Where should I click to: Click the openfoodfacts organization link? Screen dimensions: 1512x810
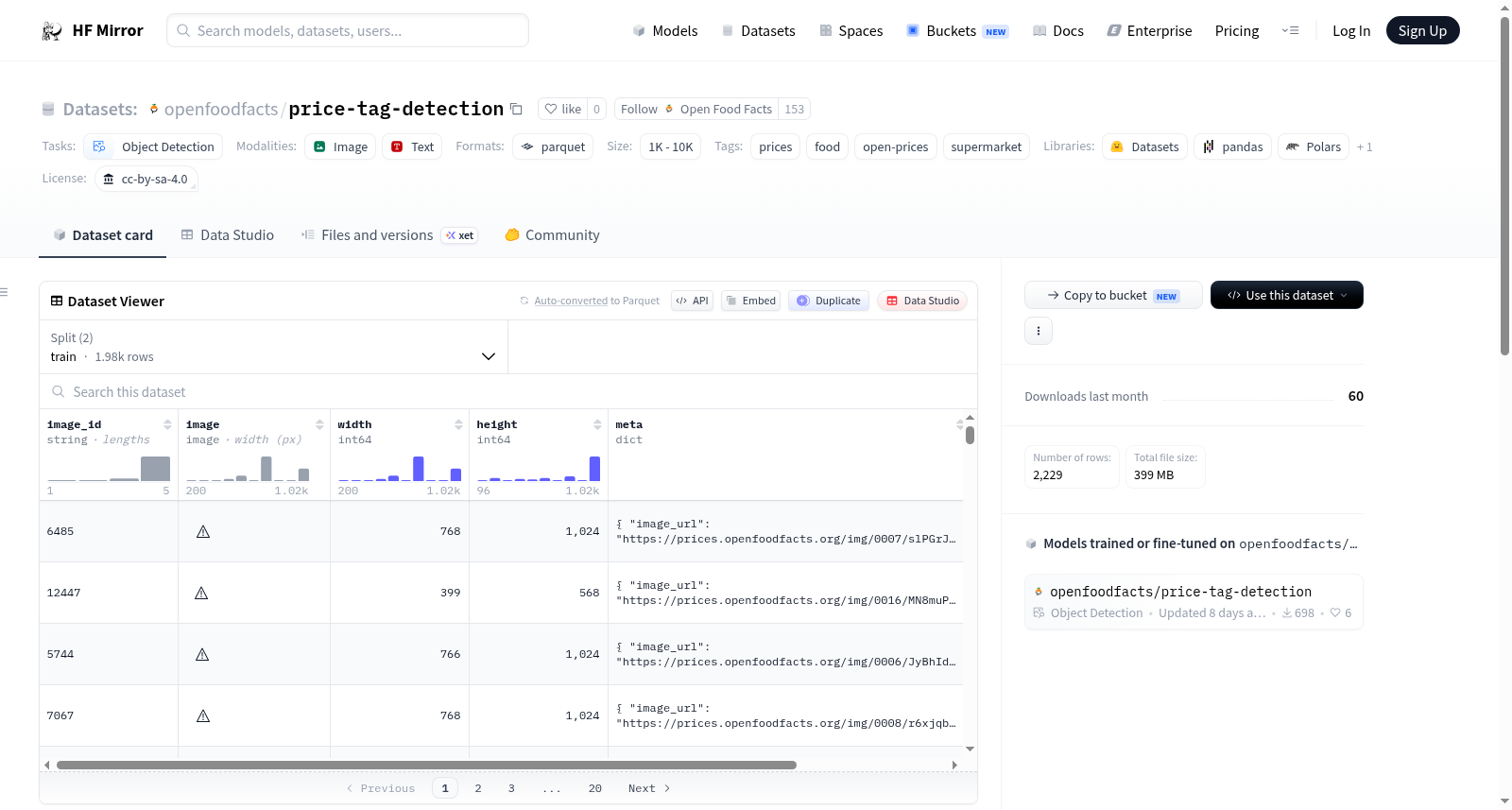[221, 109]
